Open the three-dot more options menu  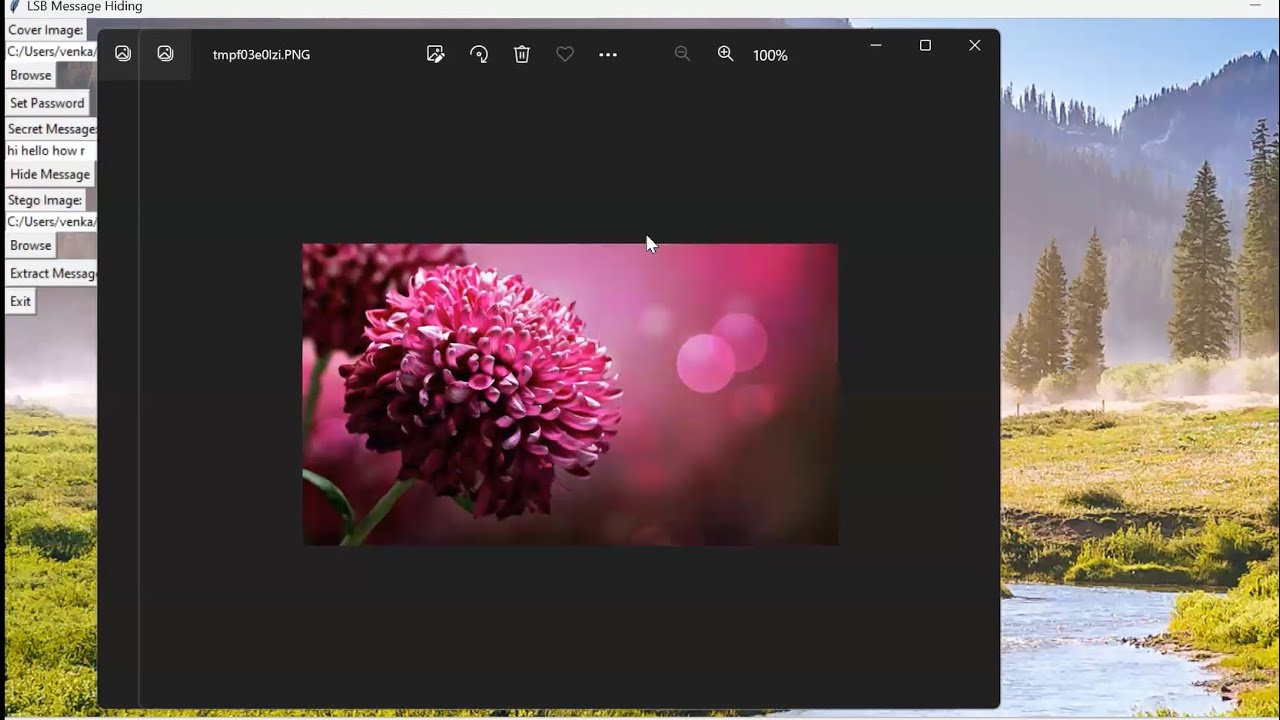tap(608, 54)
